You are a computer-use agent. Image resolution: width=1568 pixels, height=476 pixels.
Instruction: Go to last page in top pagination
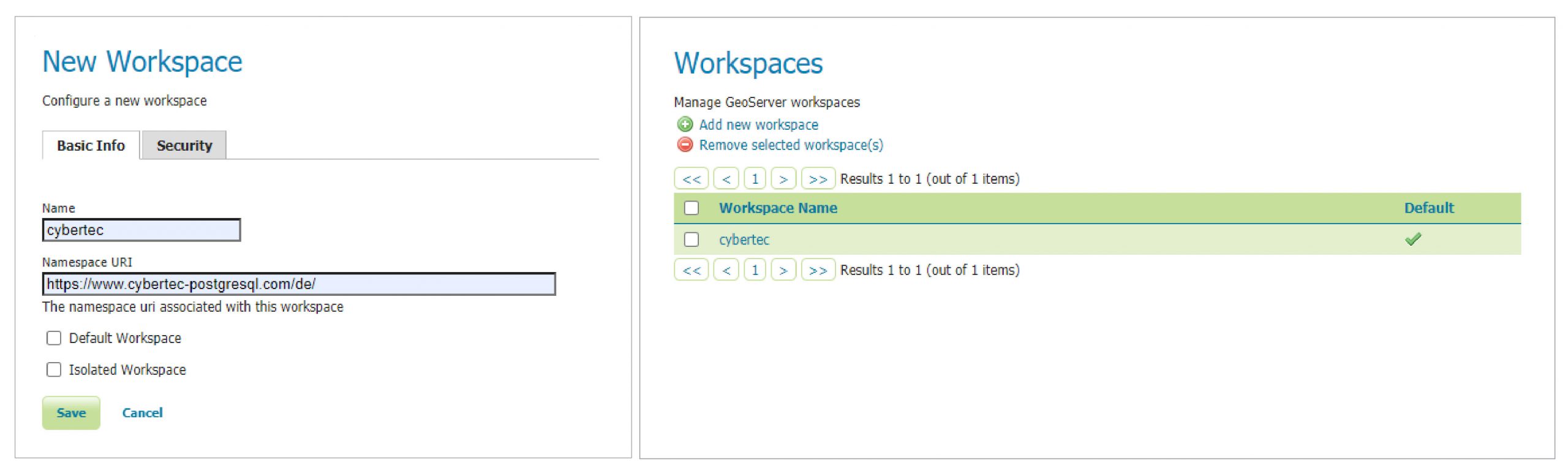pyautogui.click(x=817, y=179)
